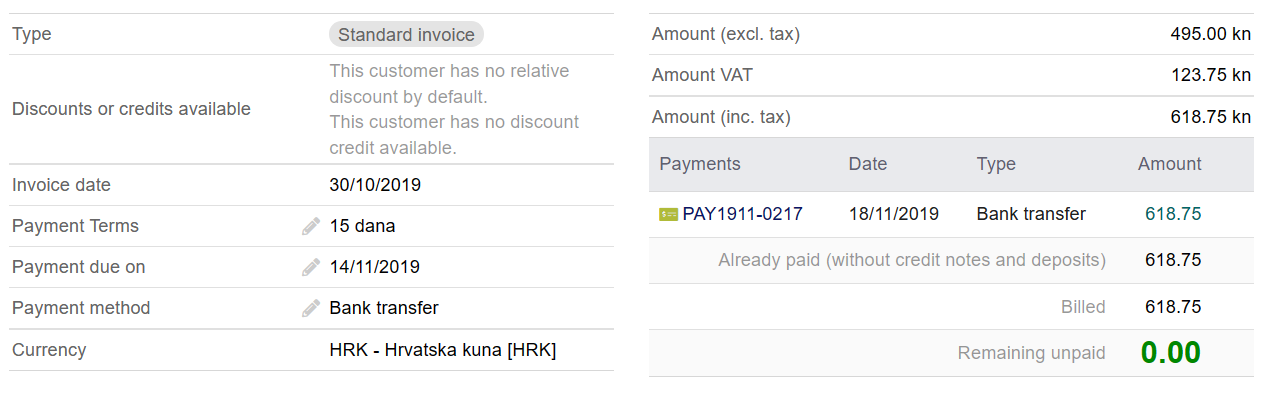Click the payment due date 14/11/2019
Screen dimensions: 1268x396
[x=375, y=267]
